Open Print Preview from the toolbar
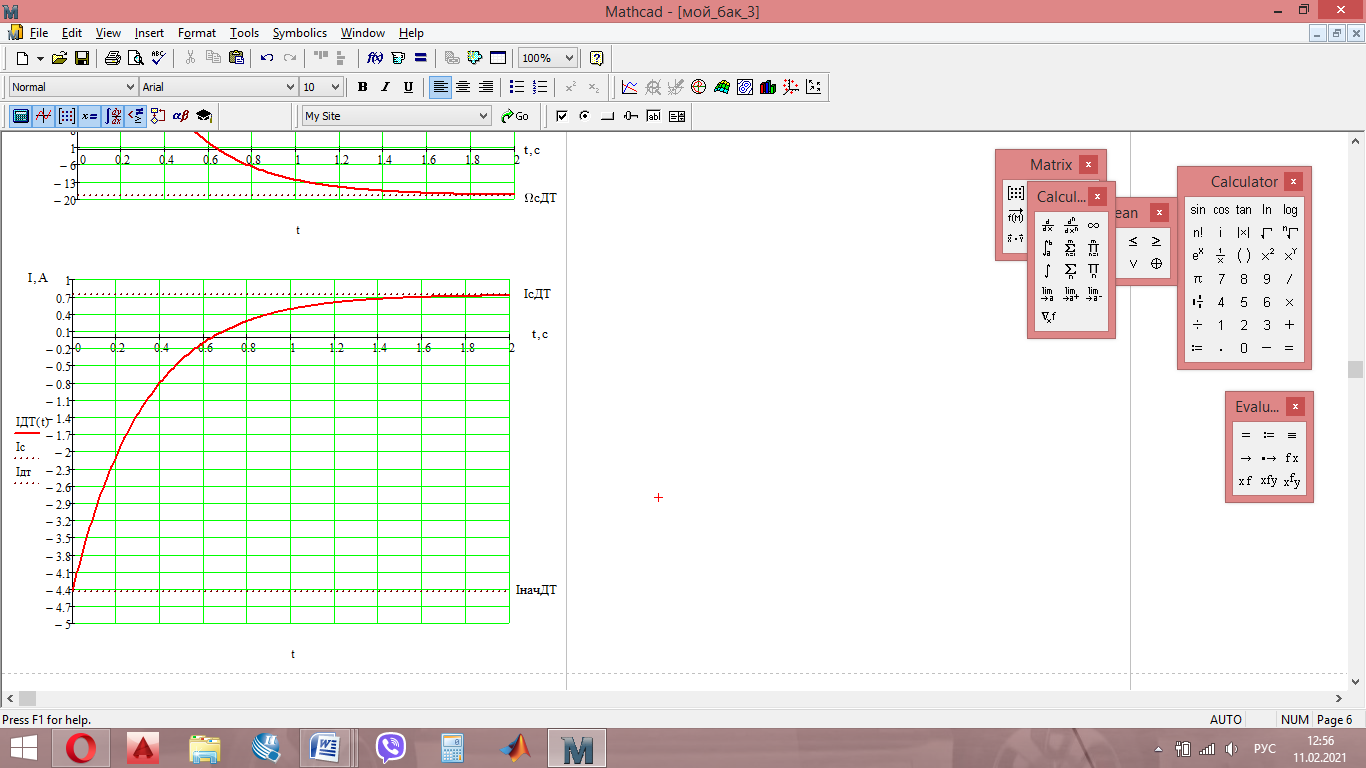 (136, 58)
